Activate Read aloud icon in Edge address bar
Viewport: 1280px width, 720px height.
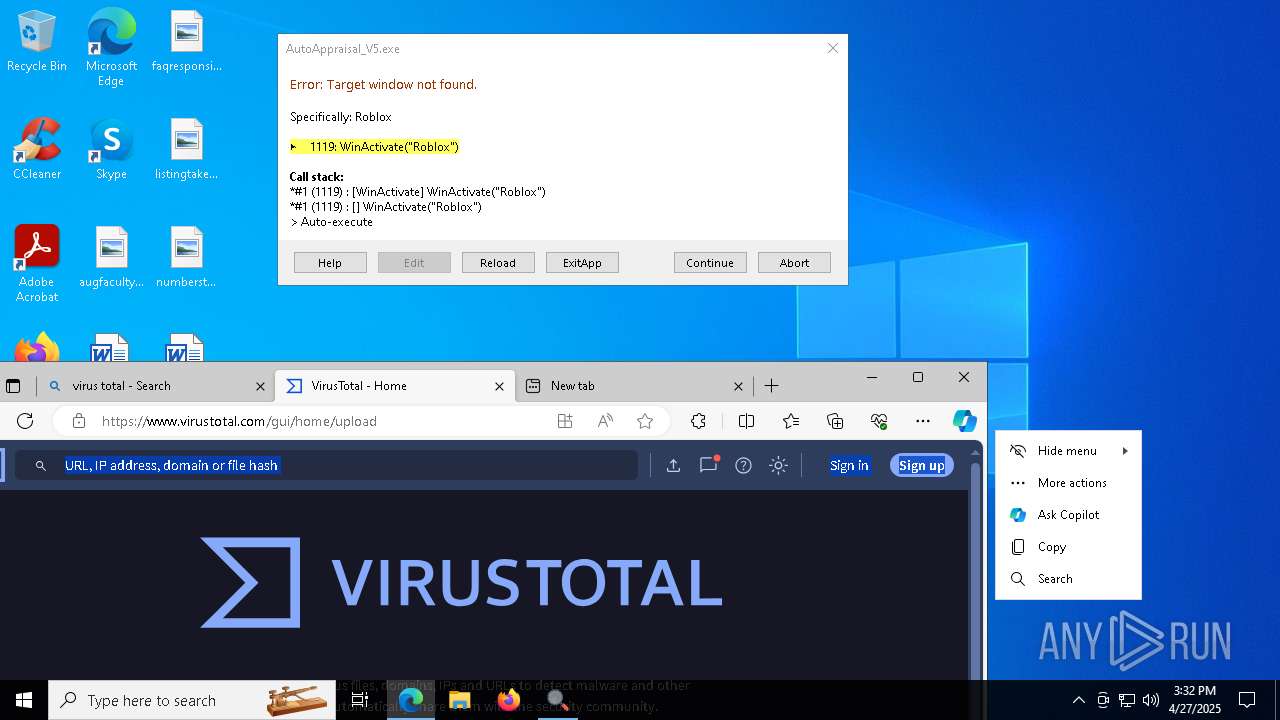[605, 421]
